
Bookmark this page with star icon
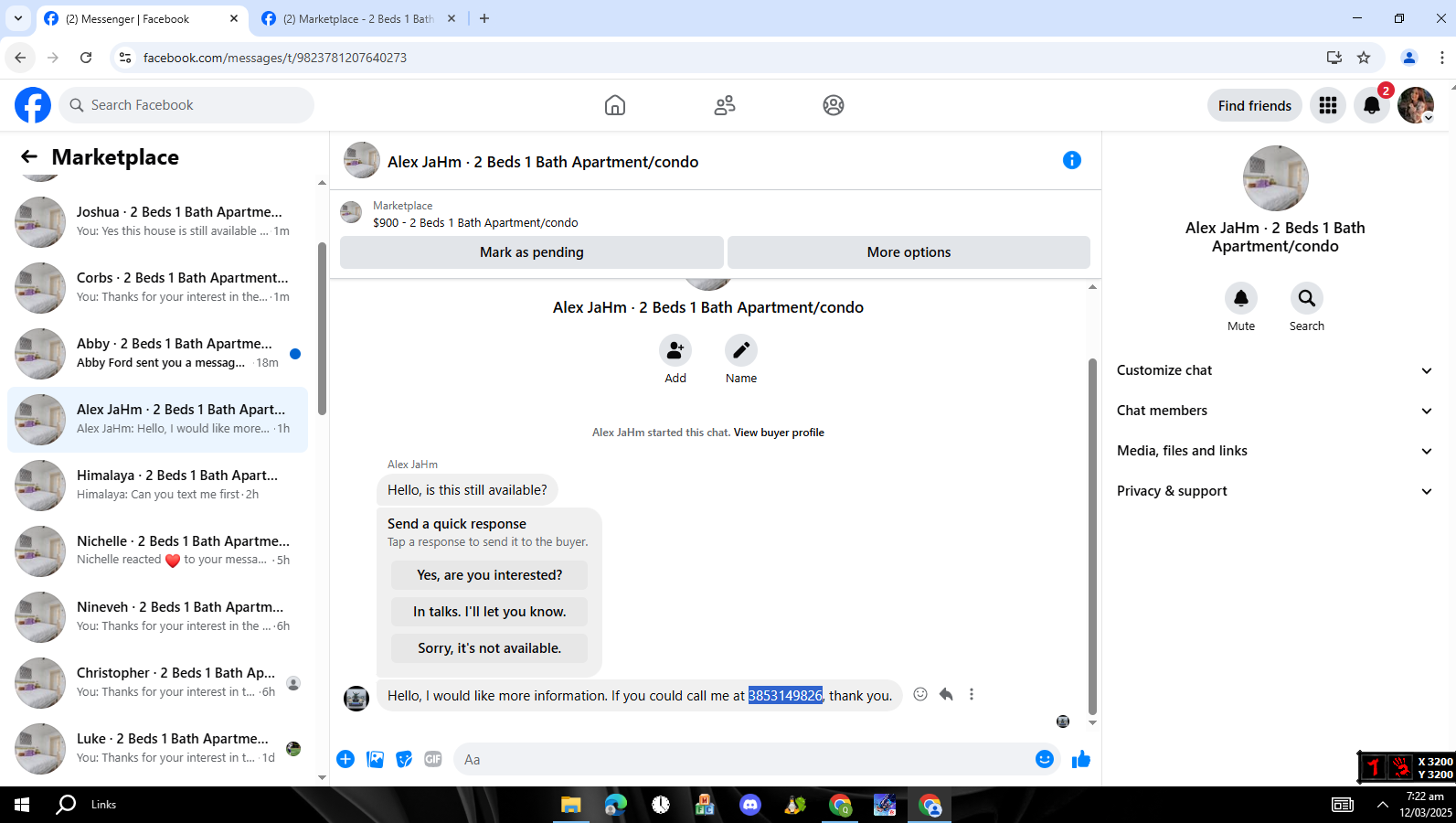coord(1364,58)
